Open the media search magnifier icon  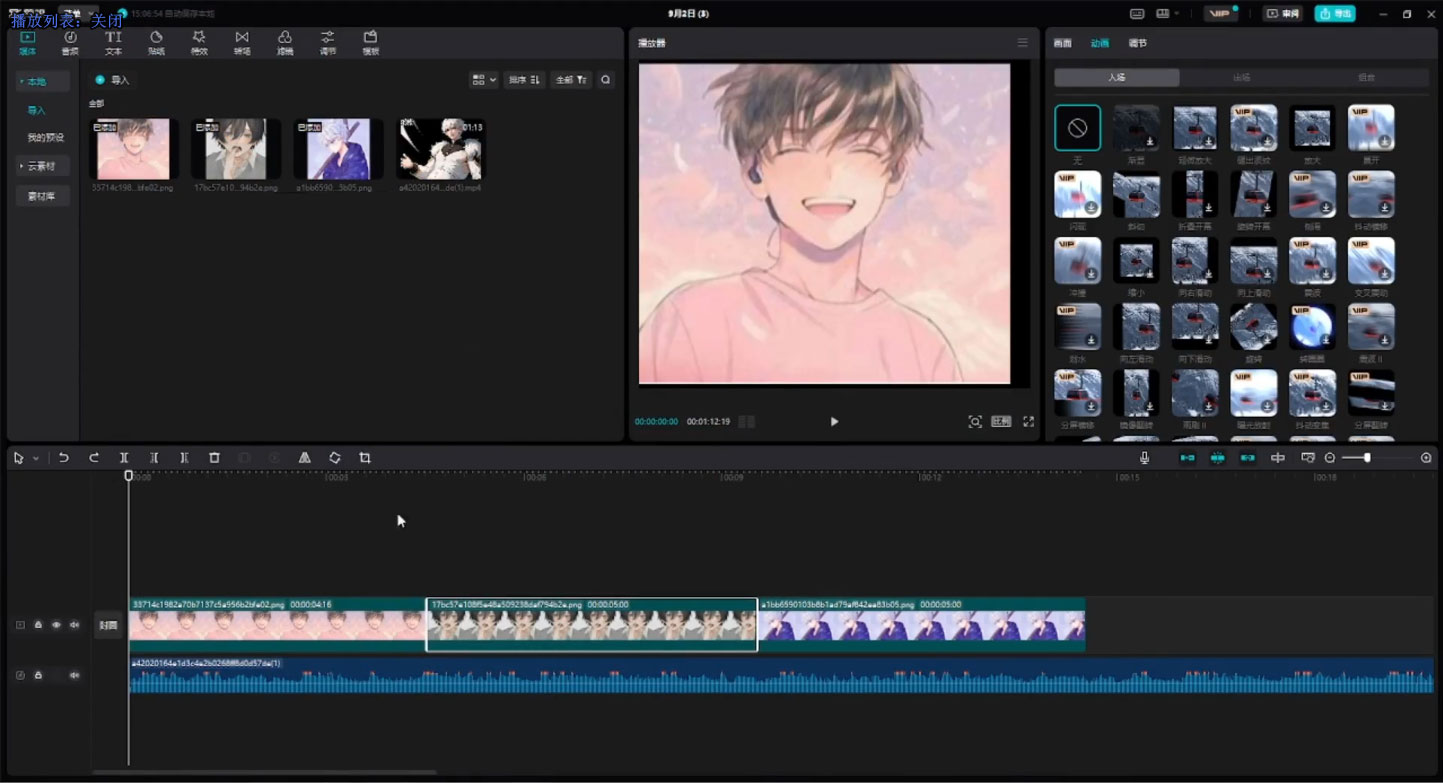tap(606, 80)
